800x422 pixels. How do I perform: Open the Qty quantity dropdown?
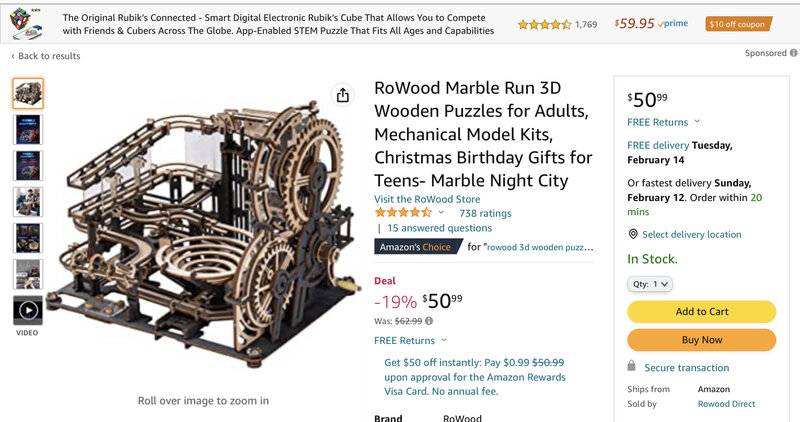point(651,284)
